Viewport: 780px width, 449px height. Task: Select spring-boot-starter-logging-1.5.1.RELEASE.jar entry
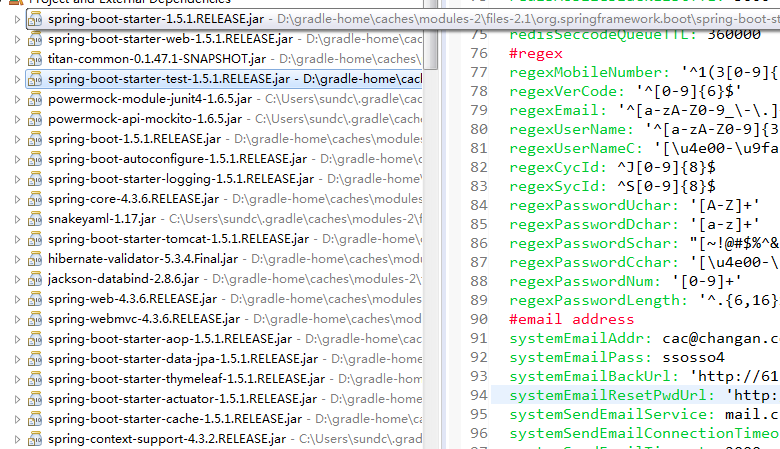pos(181,179)
